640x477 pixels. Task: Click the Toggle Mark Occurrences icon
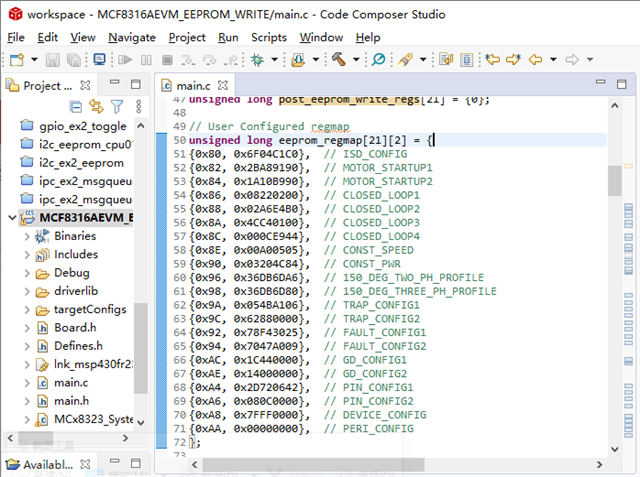446,60
